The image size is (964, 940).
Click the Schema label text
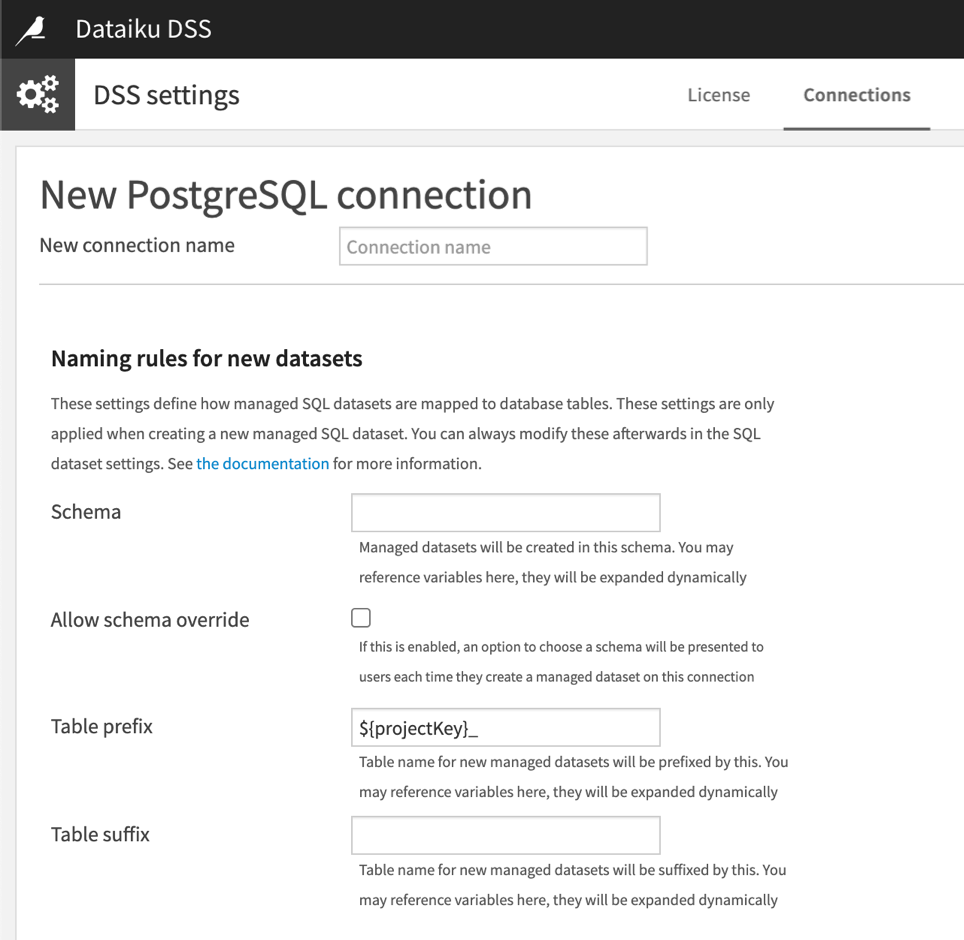[x=86, y=512]
